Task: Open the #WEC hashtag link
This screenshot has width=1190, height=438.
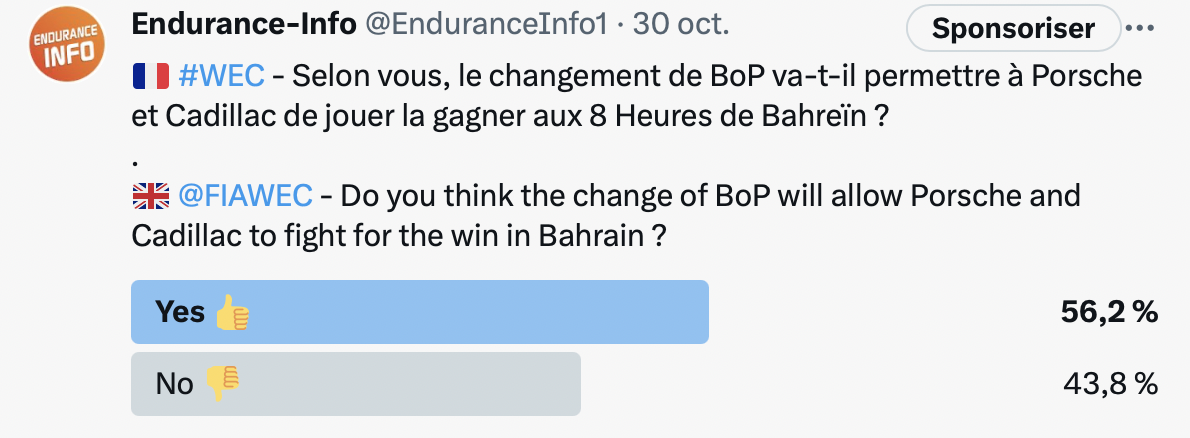Action: [x=222, y=77]
